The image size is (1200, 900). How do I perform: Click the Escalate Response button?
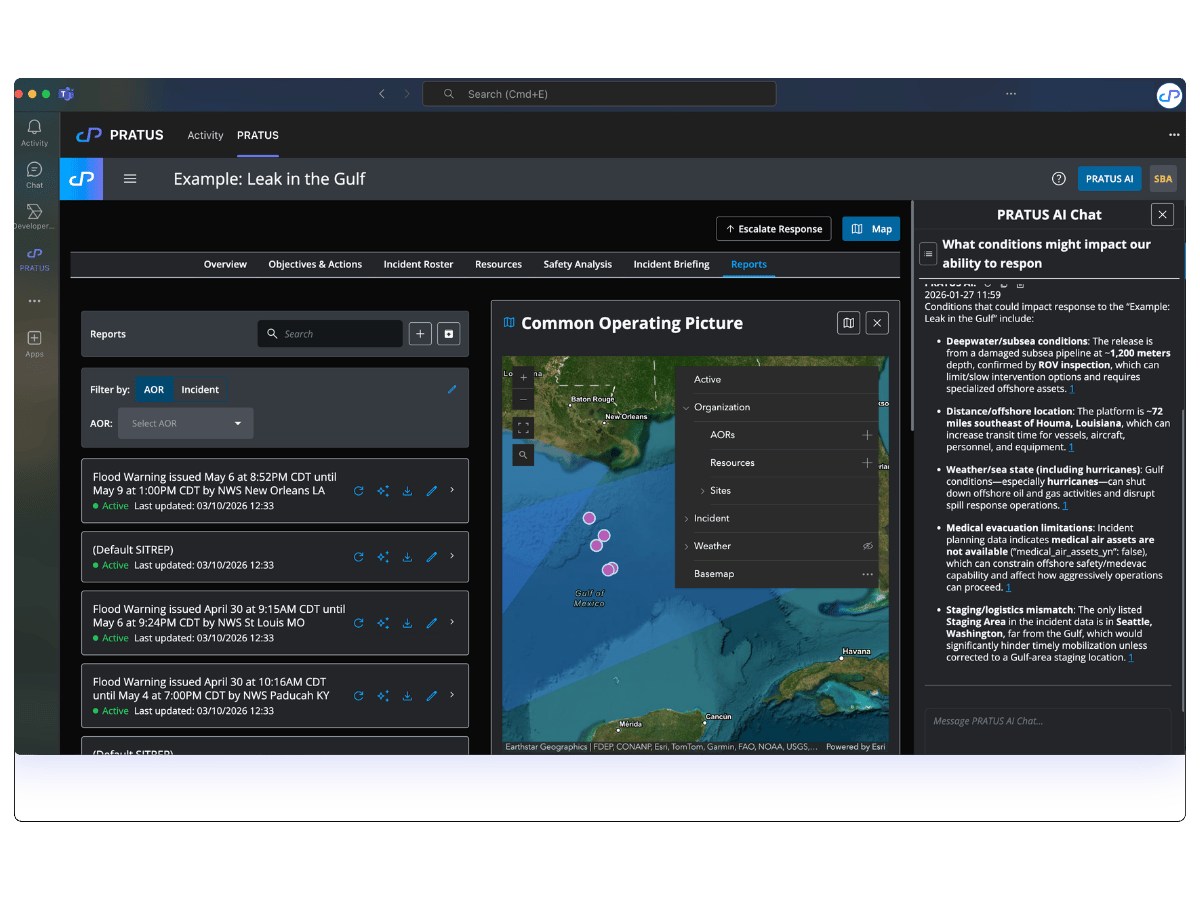click(774, 229)
